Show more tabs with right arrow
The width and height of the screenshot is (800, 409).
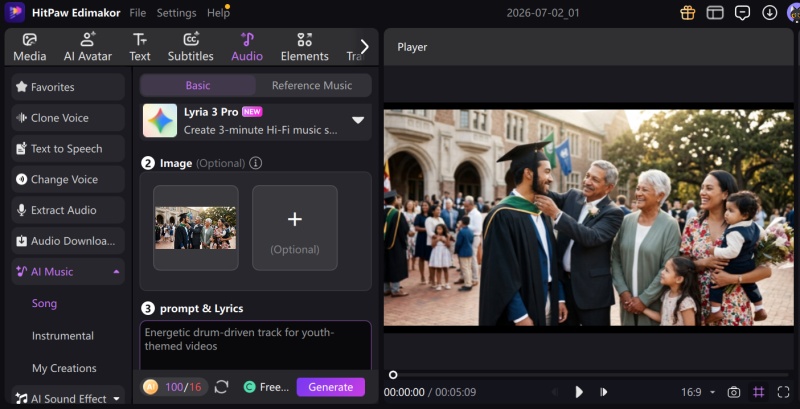(x=364, y=47)
